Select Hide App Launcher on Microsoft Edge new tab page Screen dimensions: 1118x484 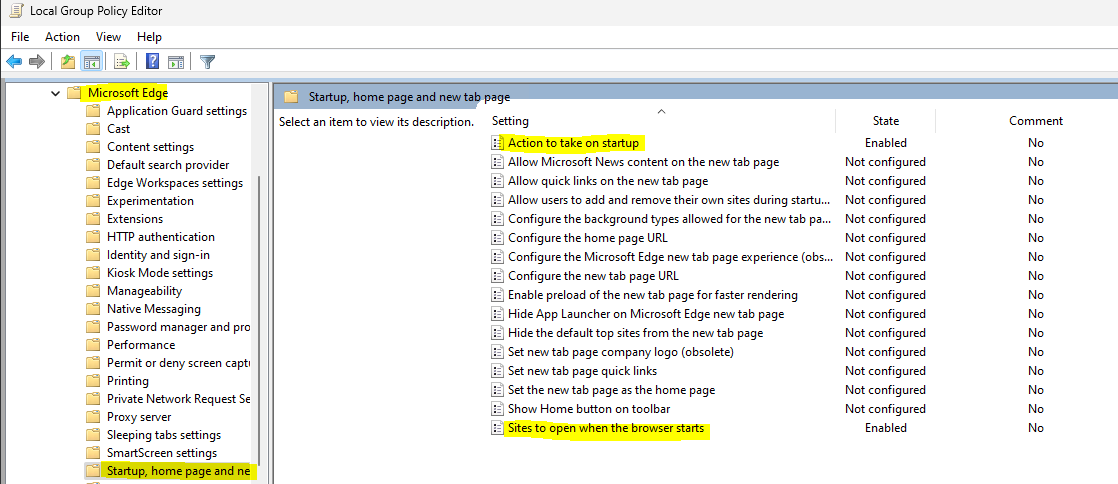[646, 314]
